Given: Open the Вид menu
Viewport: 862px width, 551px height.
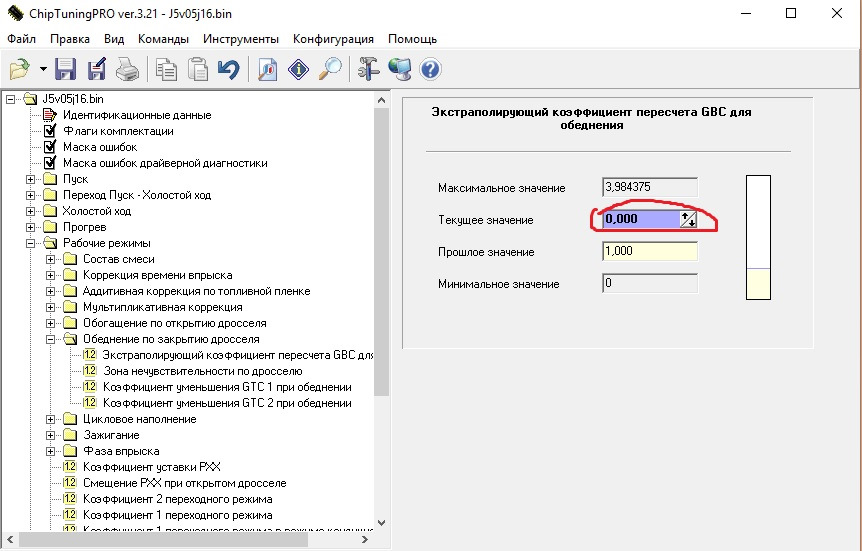Looking at the screenshot, I should point(114,39).
